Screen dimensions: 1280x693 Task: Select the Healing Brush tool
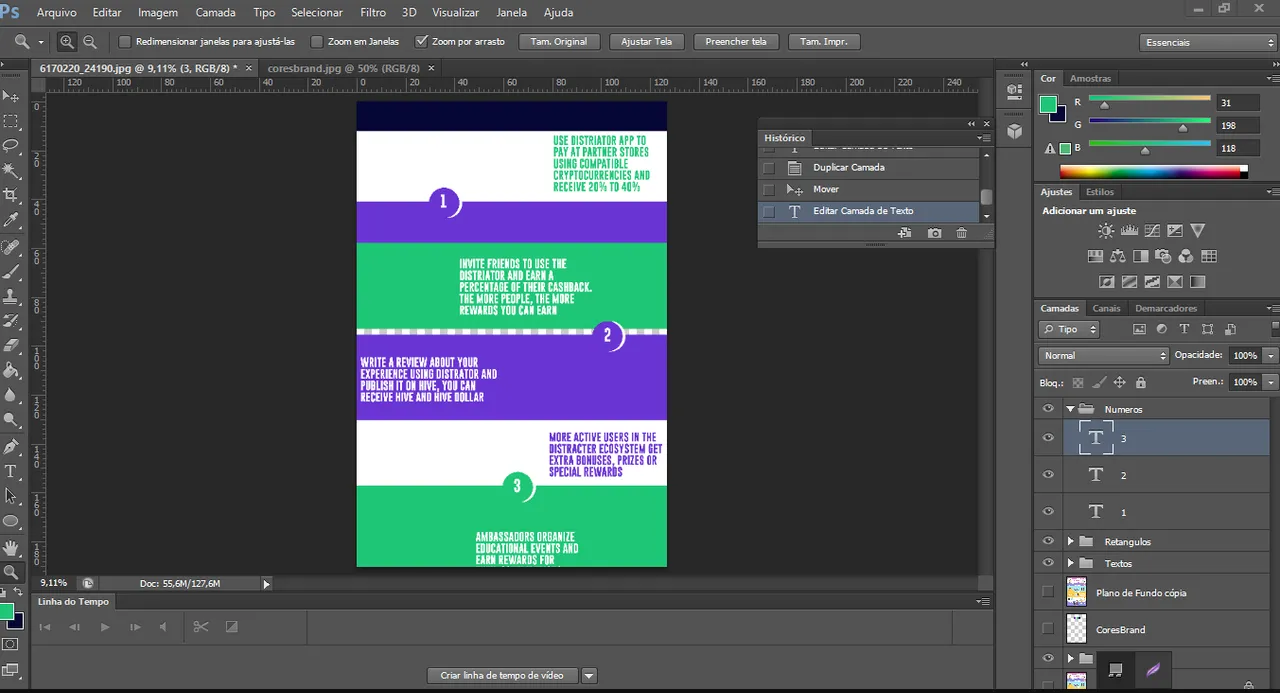(x=11, y=247)
